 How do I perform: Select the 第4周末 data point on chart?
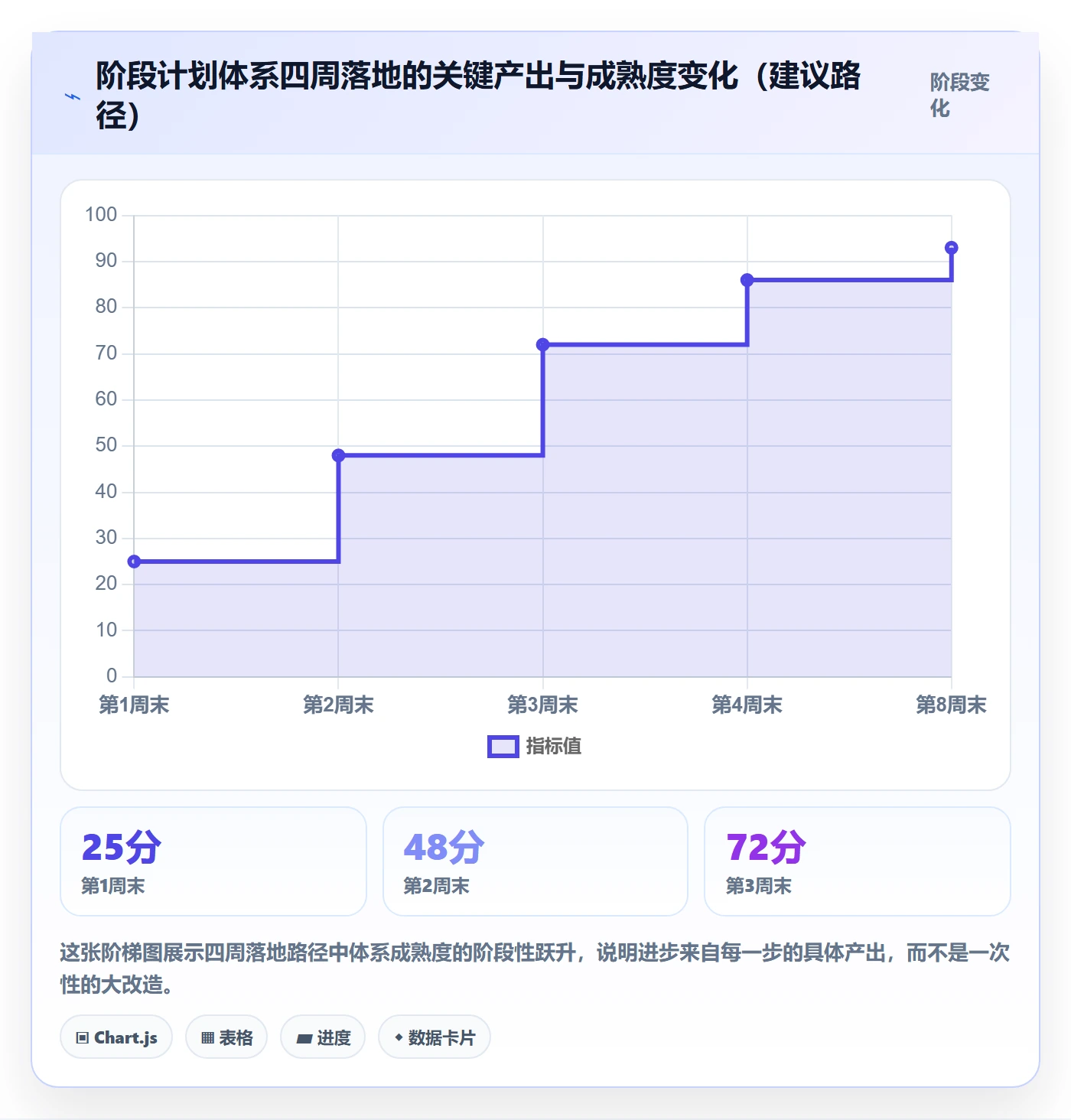(x=747, y=280)
